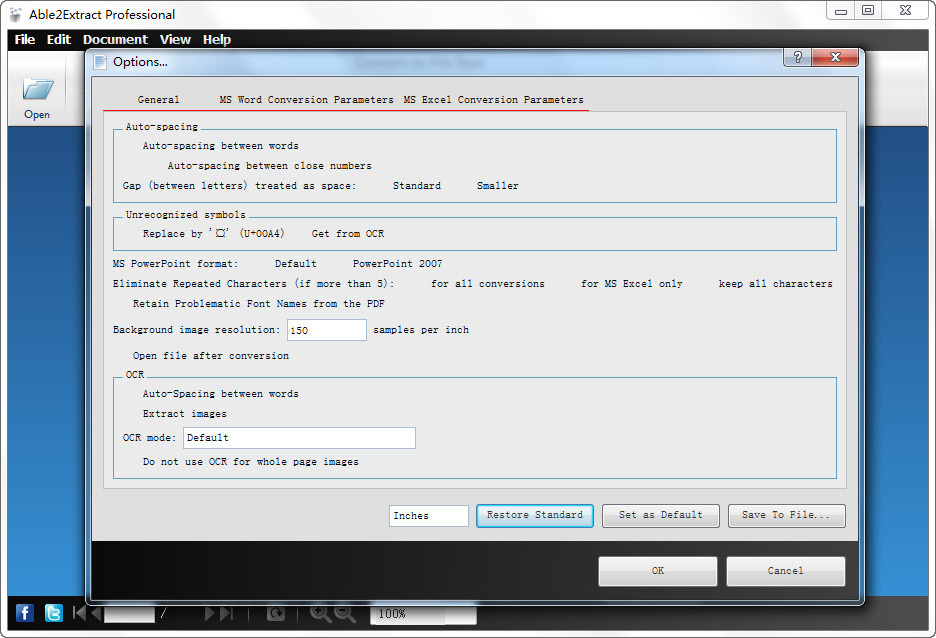Viewport: 936px width, 638px height.
Task: Click the Able2Extract application title icon
Action: click(16, 14)
